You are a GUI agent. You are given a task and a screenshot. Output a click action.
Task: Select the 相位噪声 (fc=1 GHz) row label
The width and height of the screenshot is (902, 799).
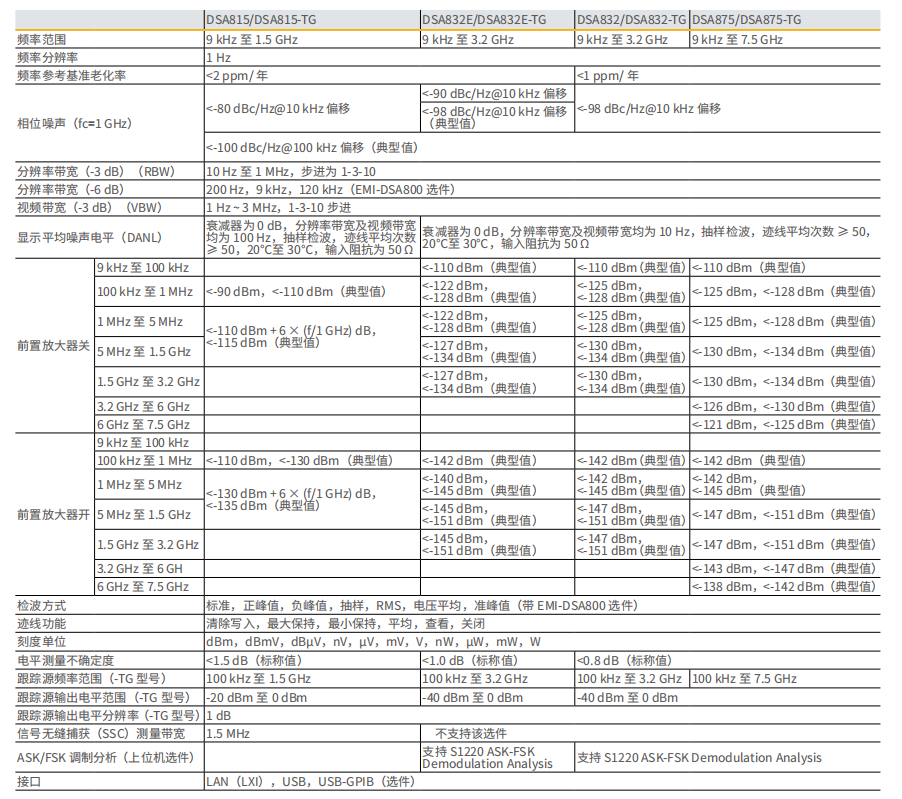(x=75, y=123)
